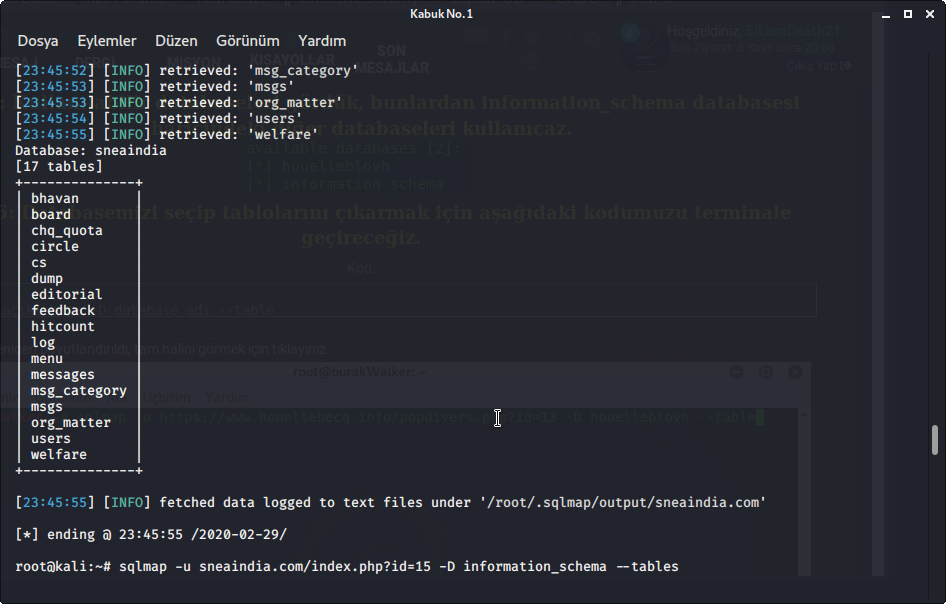Click the sqlmap command at the prompt
The image size is (946, 604).
coord(399,567)
